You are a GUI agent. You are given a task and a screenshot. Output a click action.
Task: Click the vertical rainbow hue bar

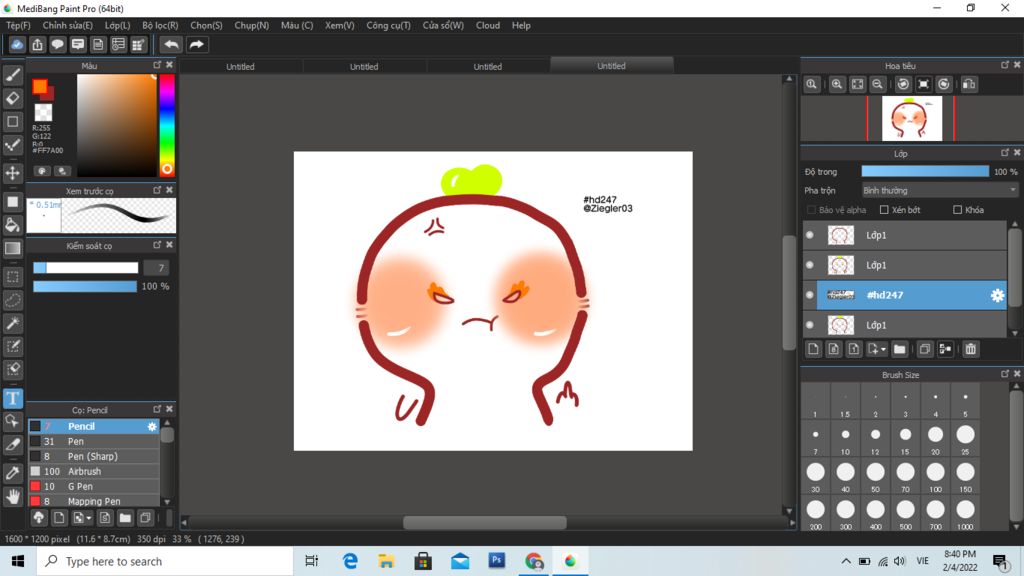click(167, 125)
